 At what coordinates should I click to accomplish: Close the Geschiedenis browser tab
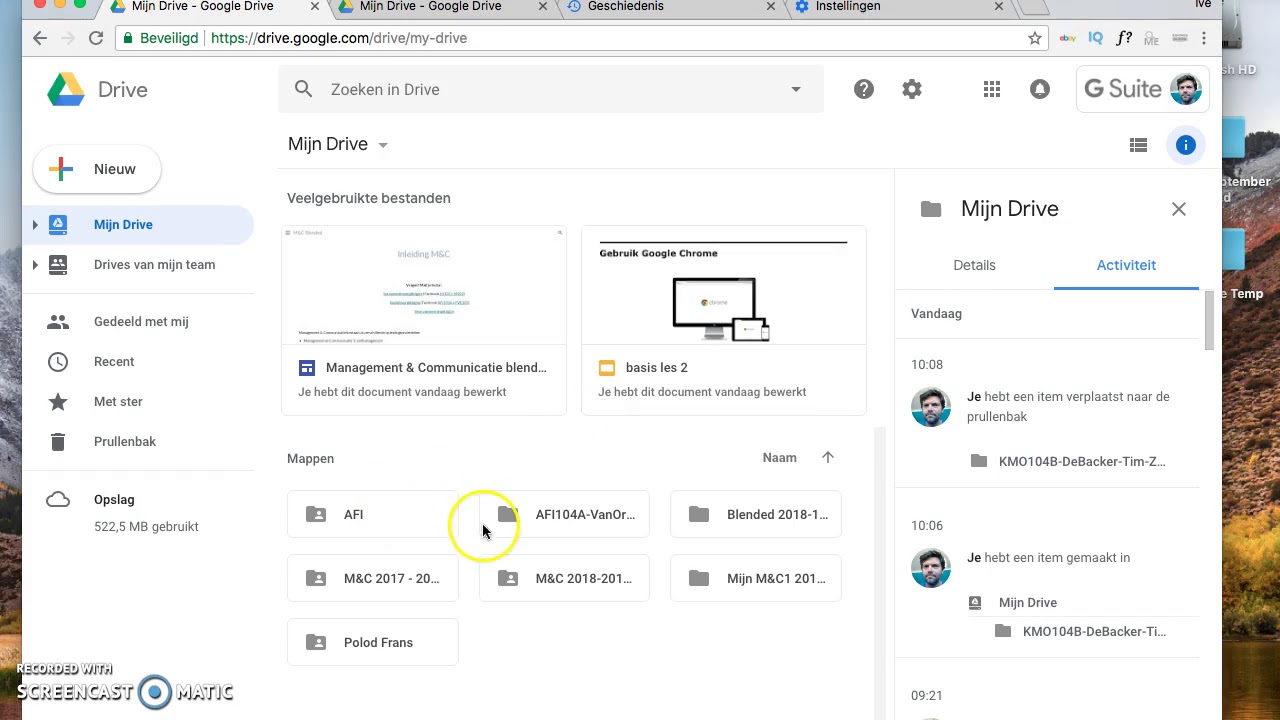coord(771,6)
